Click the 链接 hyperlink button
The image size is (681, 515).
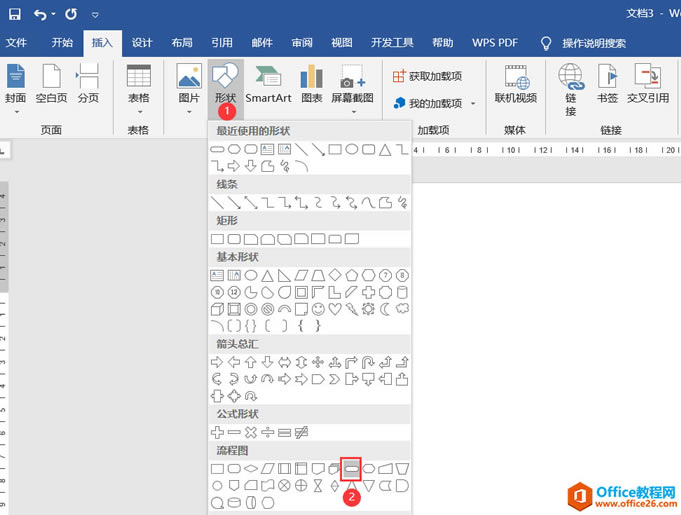571,89
